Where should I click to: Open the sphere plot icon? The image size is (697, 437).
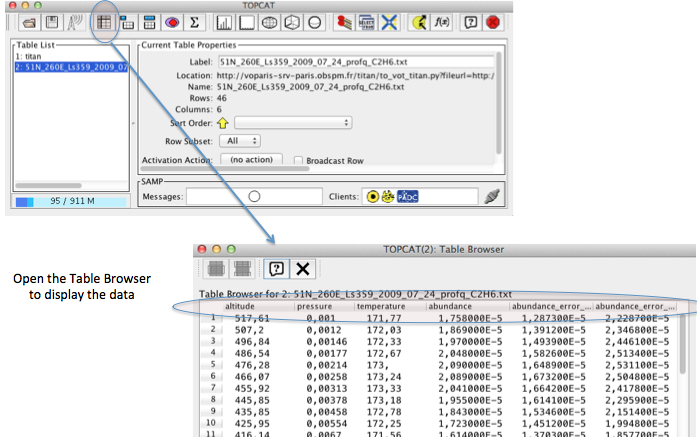click(x=314, y=23)
